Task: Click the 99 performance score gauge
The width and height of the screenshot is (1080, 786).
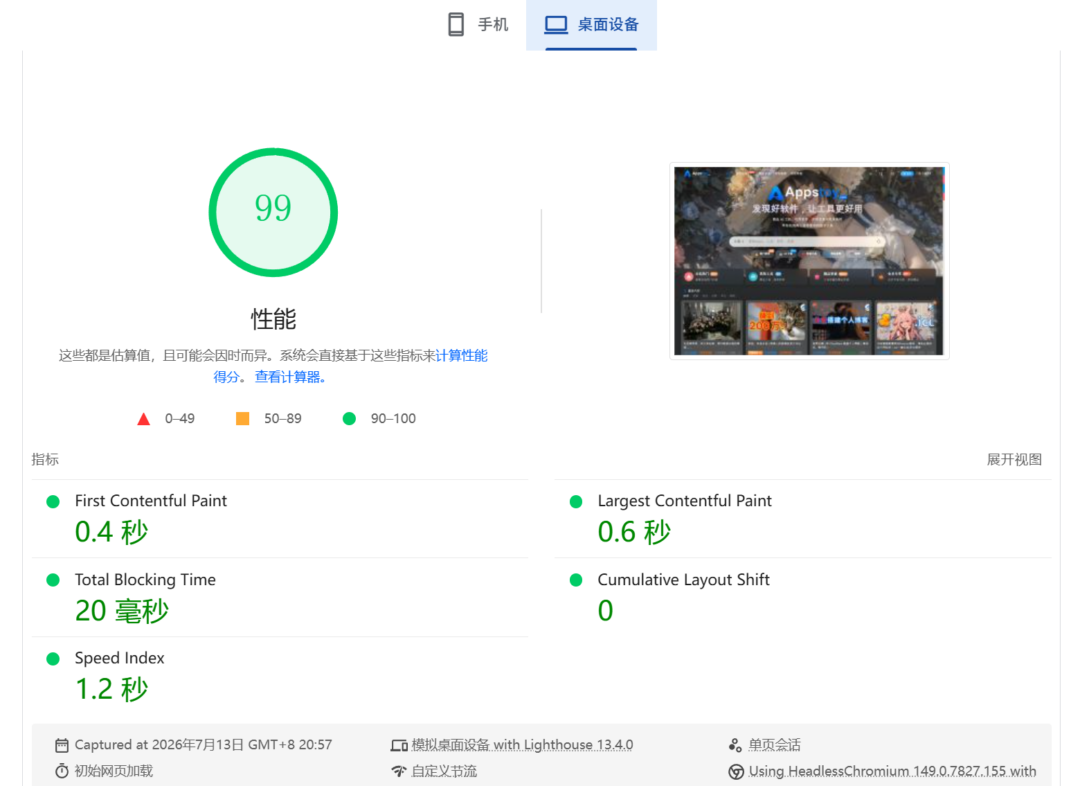Action: click(x=273, y=212)
